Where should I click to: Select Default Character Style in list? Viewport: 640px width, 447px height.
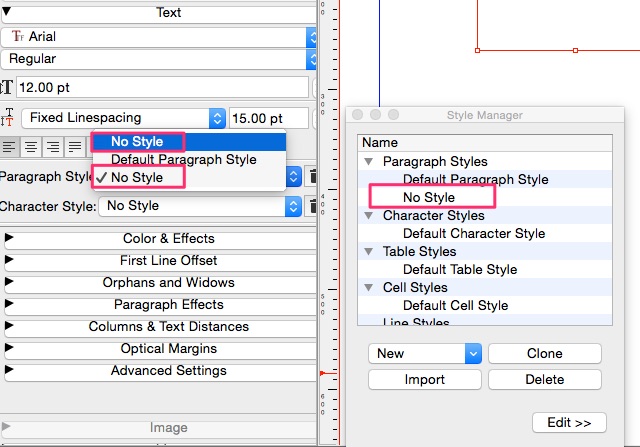(474, 233)
